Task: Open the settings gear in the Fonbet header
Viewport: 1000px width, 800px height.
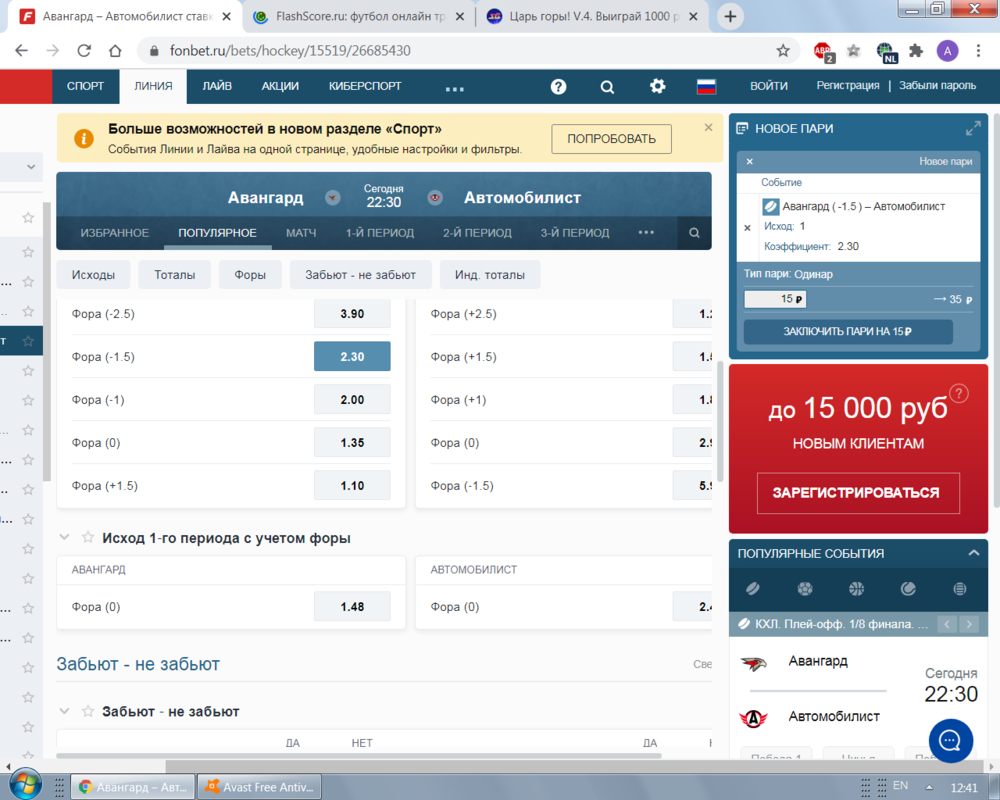Action: [x=658, y=86]
